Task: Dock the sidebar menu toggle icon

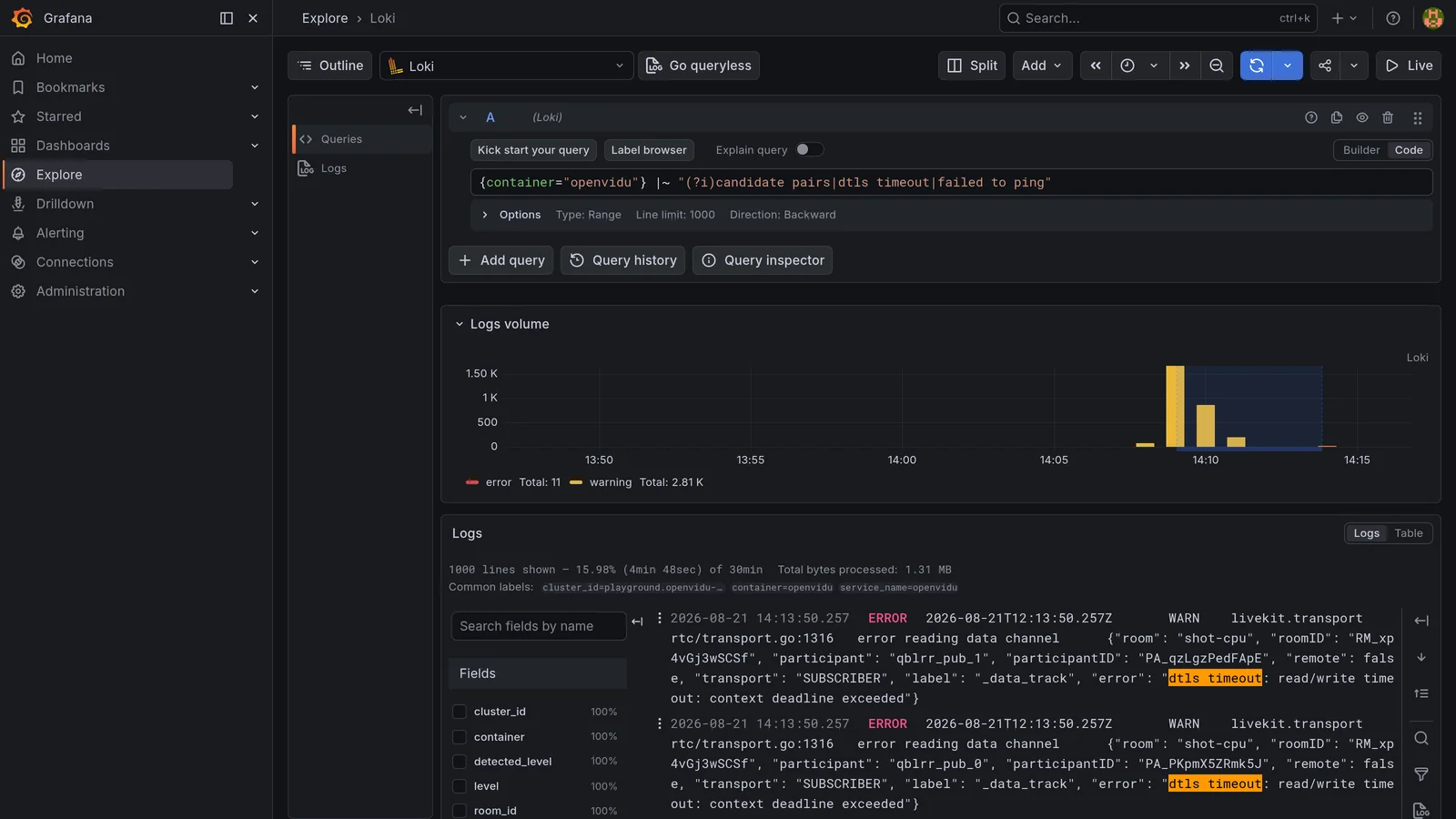Action: (227, 18)
